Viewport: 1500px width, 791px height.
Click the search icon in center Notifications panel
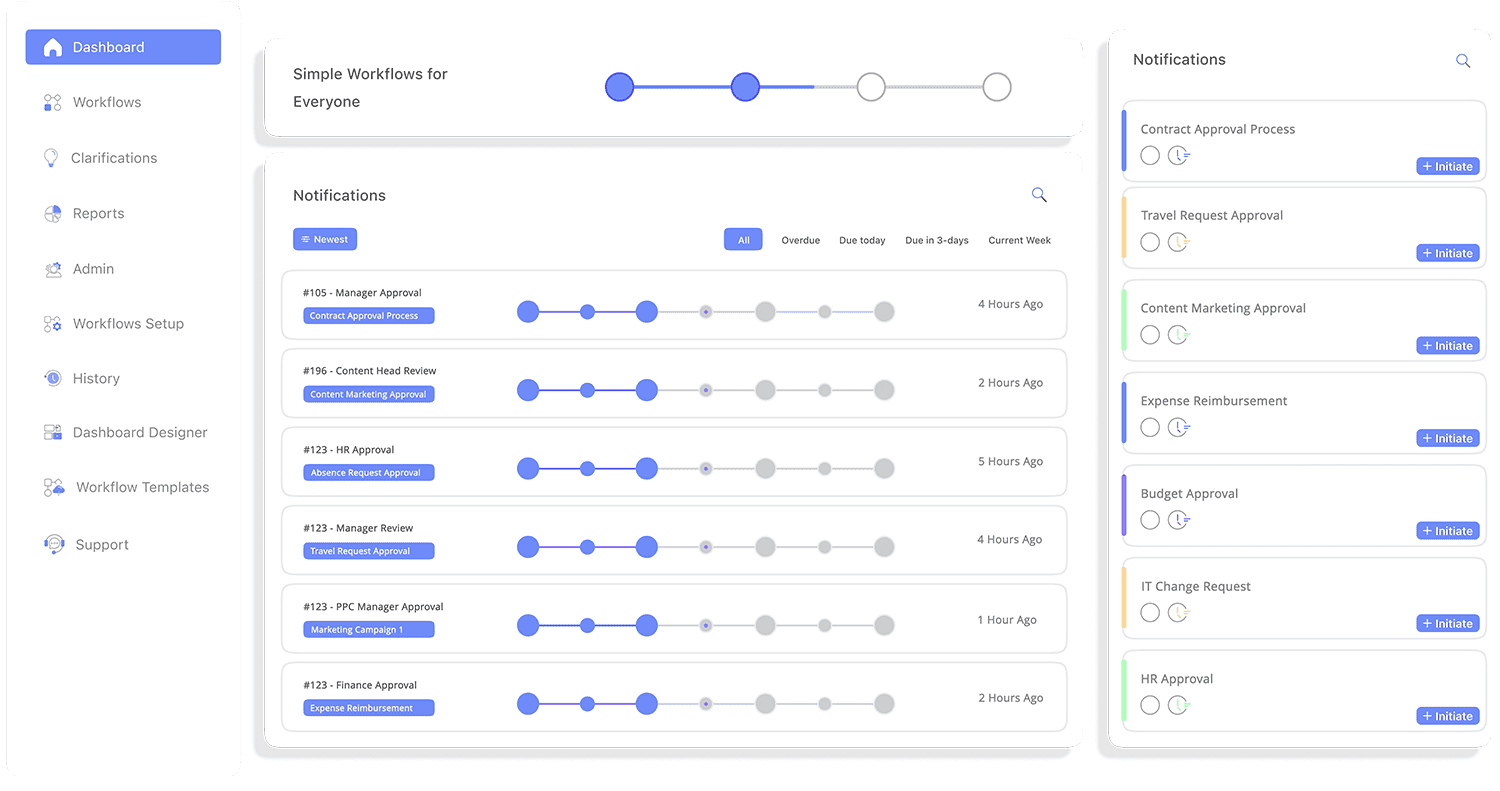1039,195
